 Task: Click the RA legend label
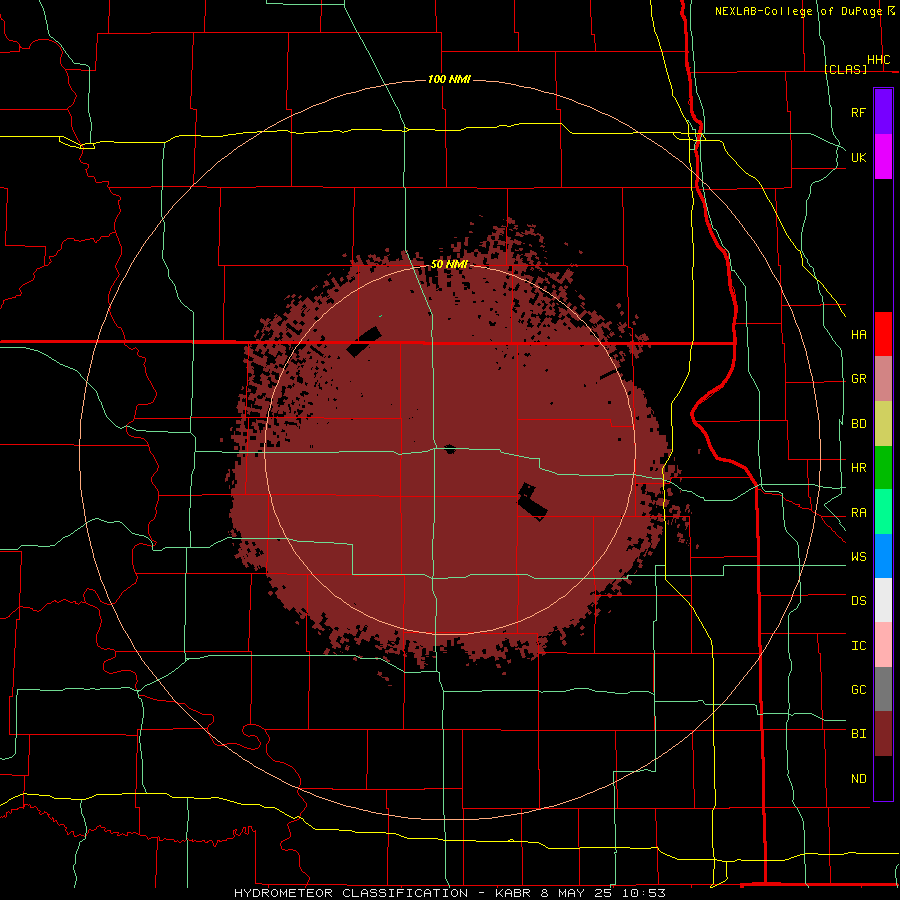859,513
